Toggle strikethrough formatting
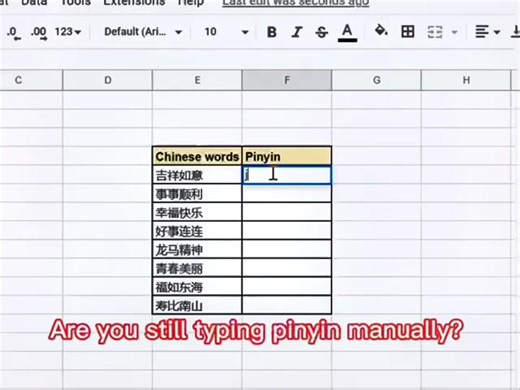 coord(321,32)
